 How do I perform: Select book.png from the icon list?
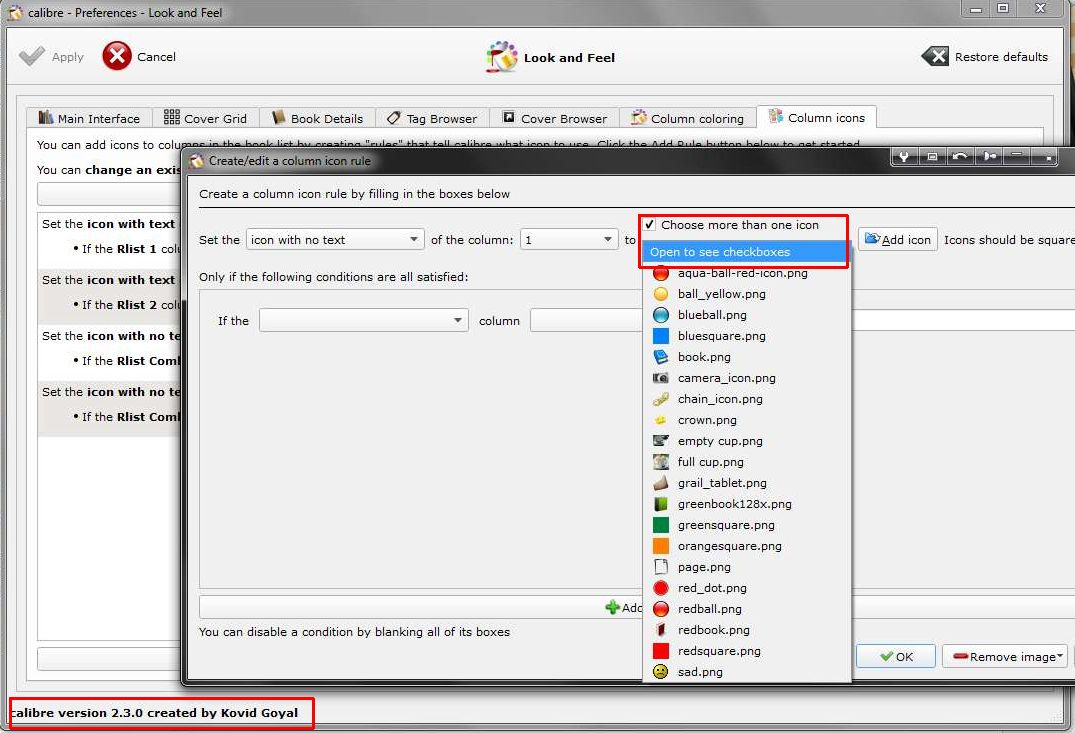pyautogui.click(x=746, y=357)
